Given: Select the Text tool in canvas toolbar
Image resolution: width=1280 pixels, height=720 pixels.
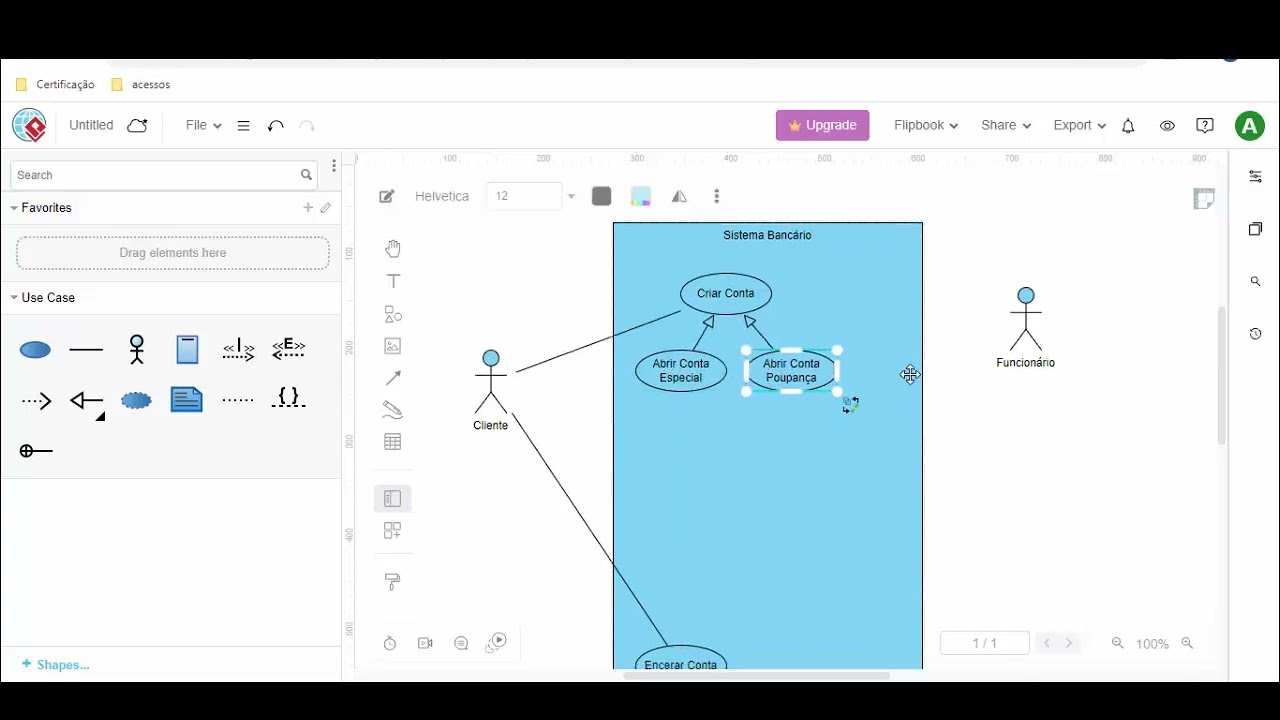Looking at the screenshot, I should point(393,281).
